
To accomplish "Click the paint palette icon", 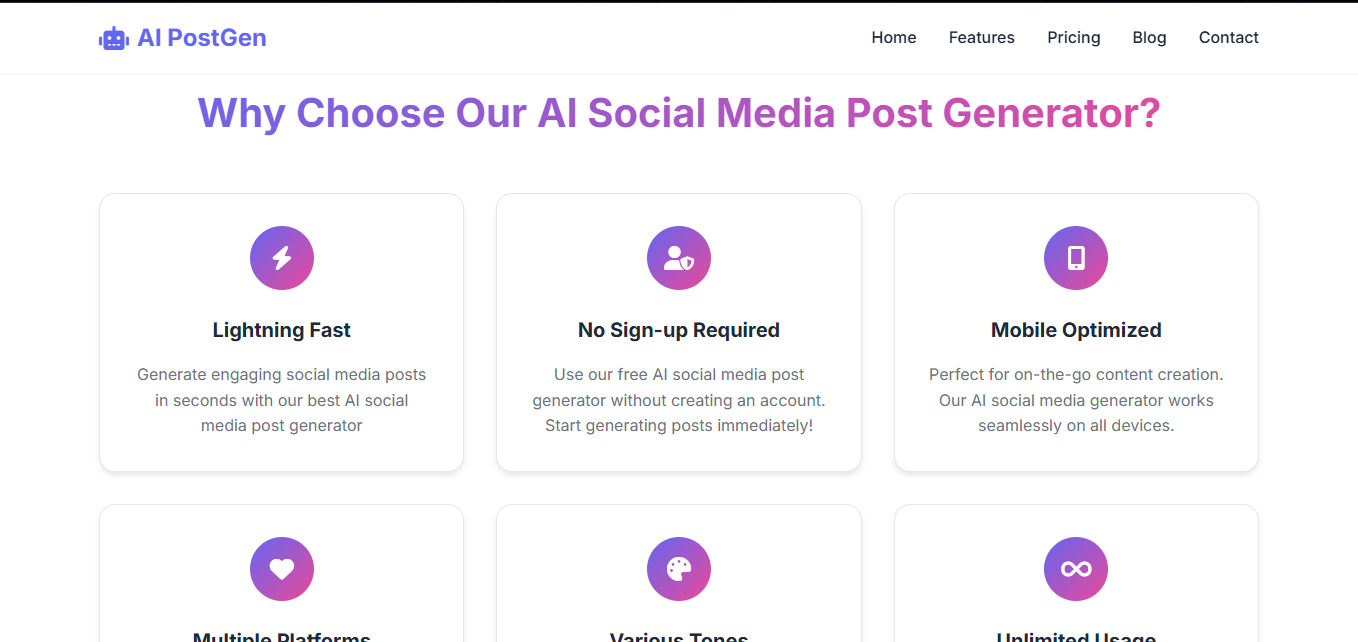I will click(x=679, y=569).
